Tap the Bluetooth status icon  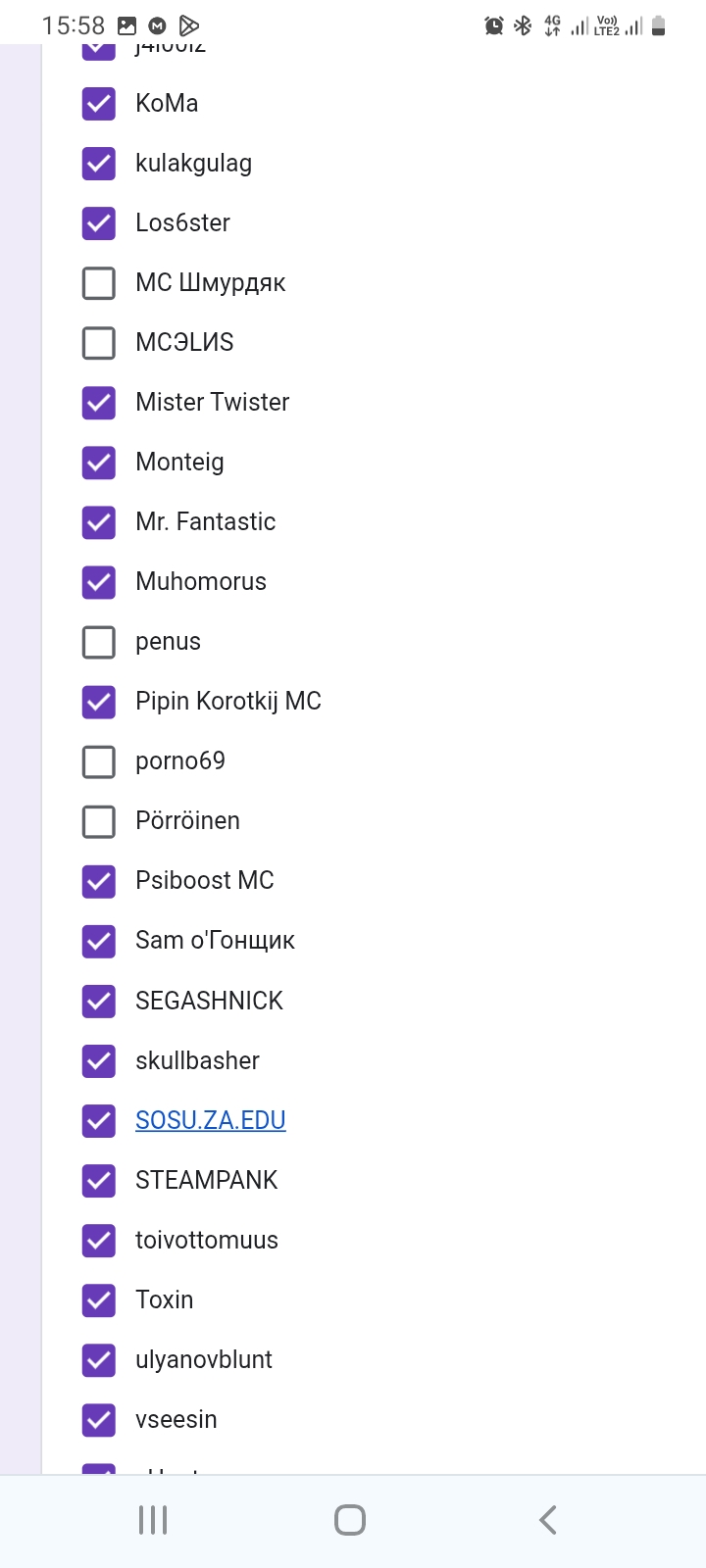[523, 26]
